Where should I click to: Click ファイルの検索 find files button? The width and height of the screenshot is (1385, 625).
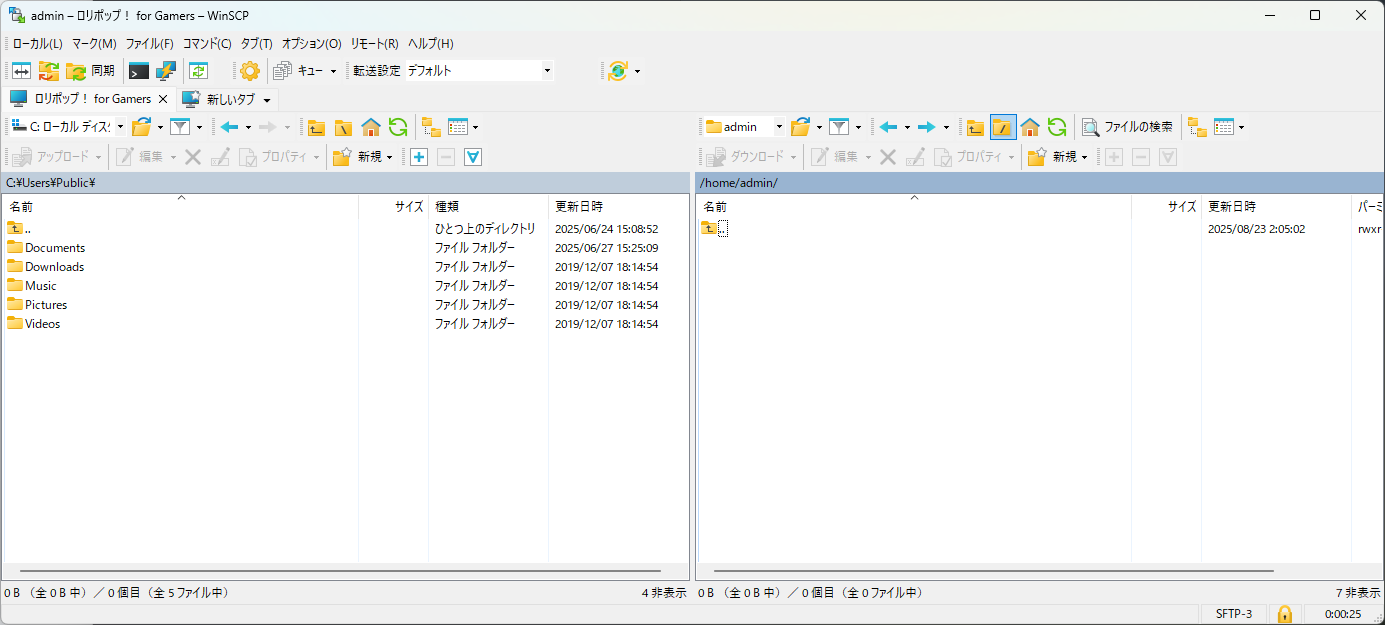point(1127,127)
